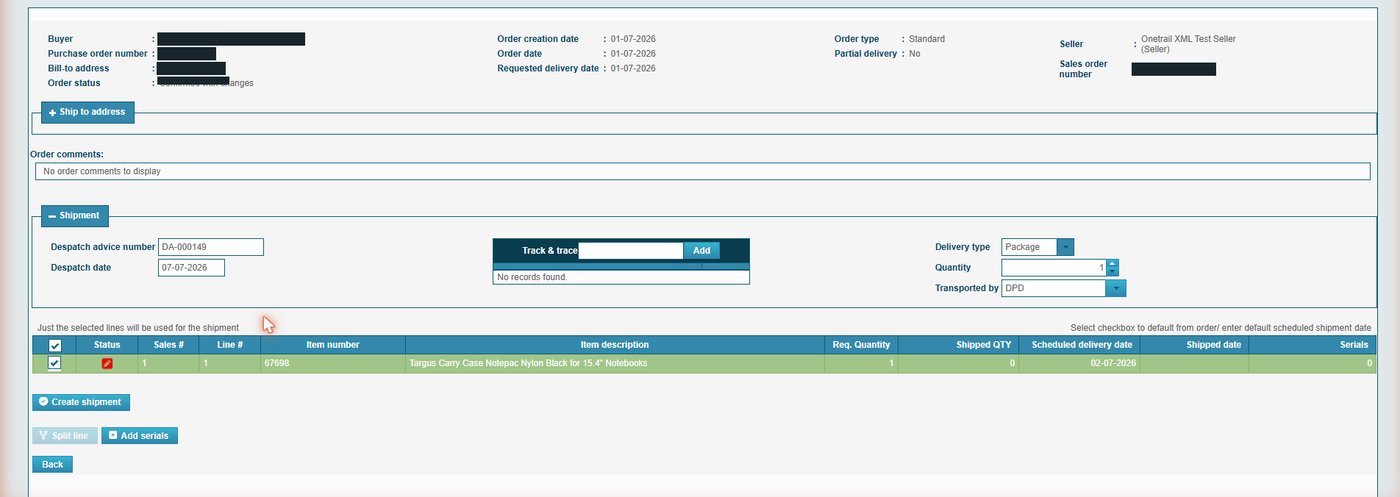Expand the Ship to address section

(x=87, y=112)
